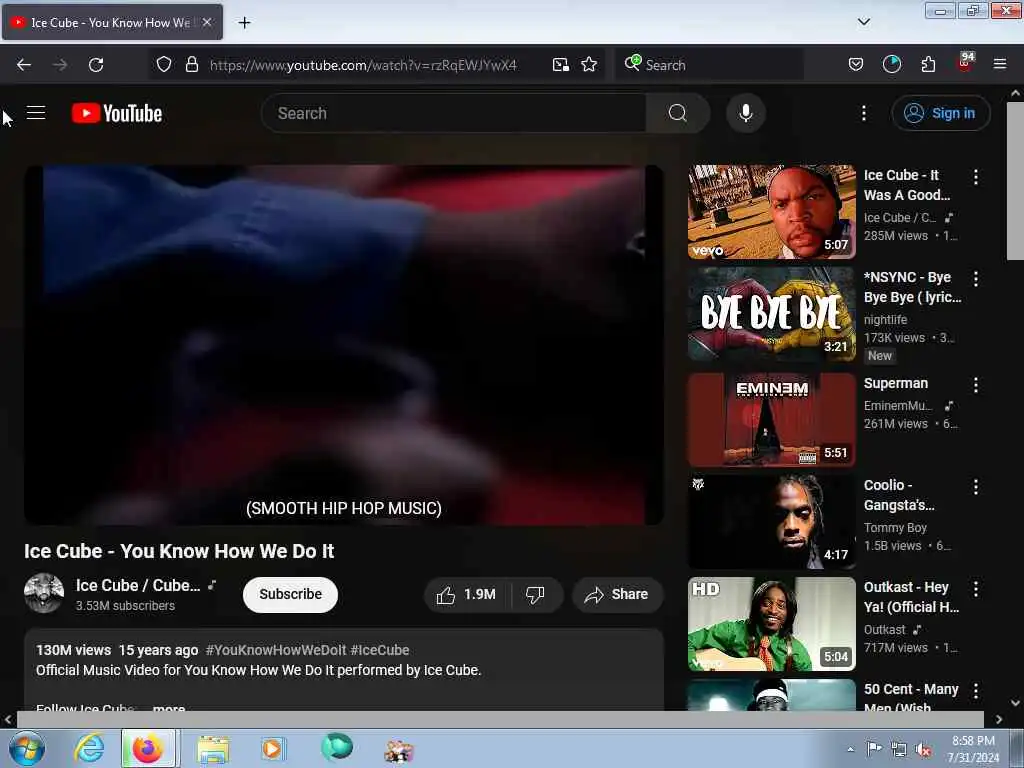Start voice search with the microphone icon
This screenshot has width=1024, height=768.
coord(745,113)
